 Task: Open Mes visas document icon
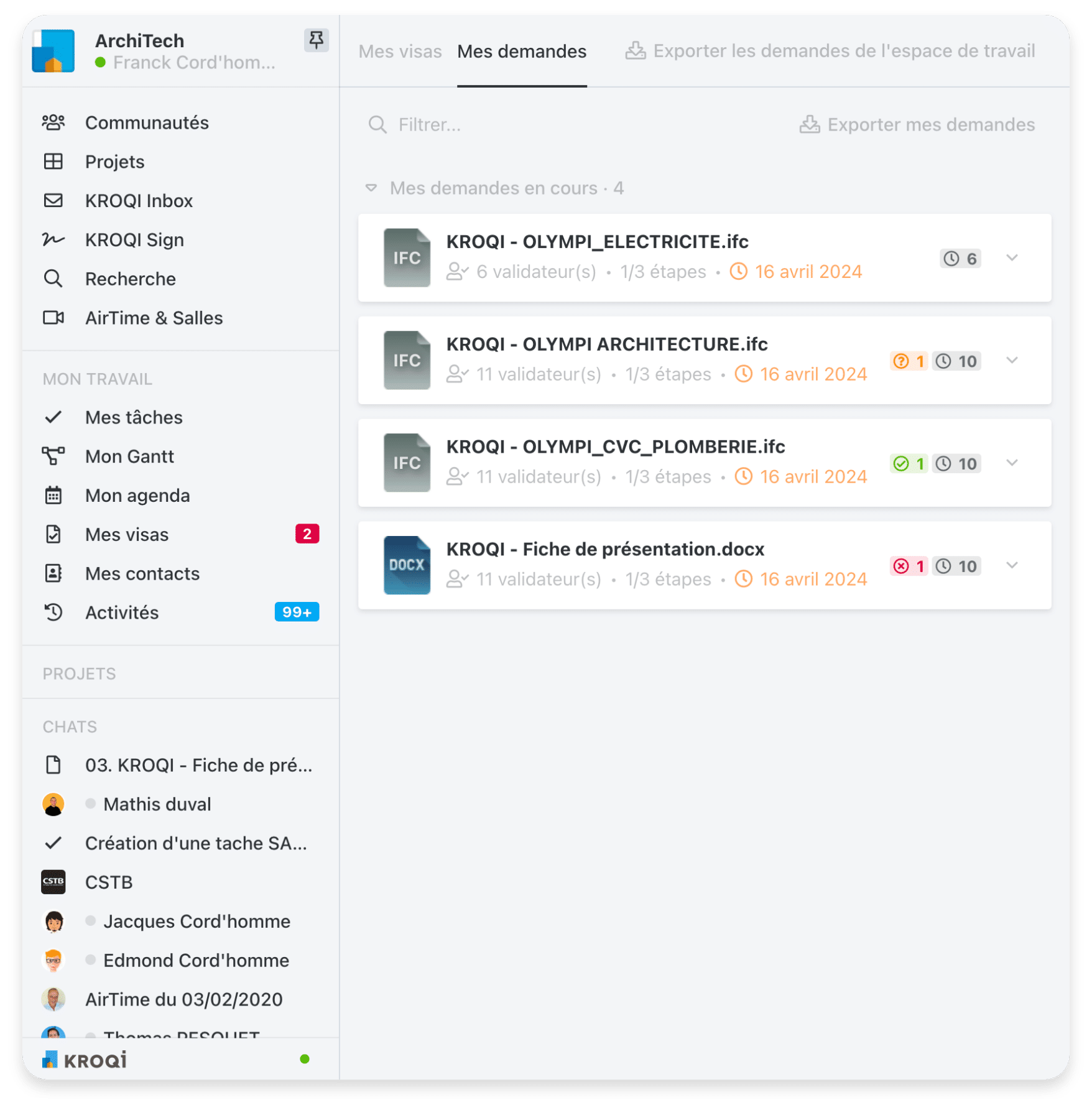(x=53, y=534)
